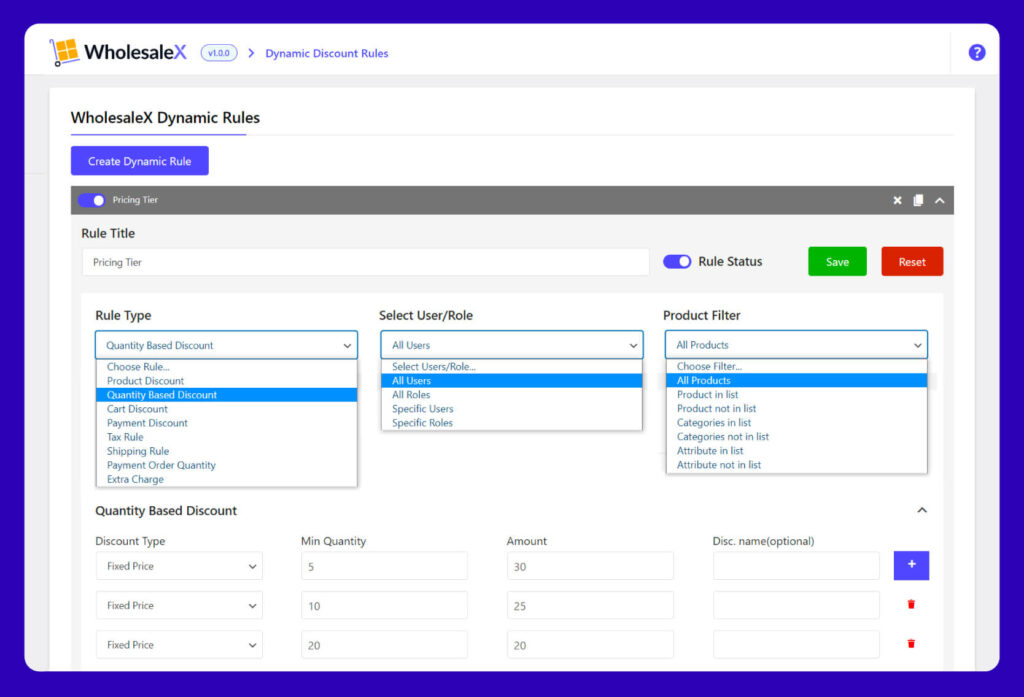
Task: Open Discount Type dropdown in first tier
Action: (179, 566)
